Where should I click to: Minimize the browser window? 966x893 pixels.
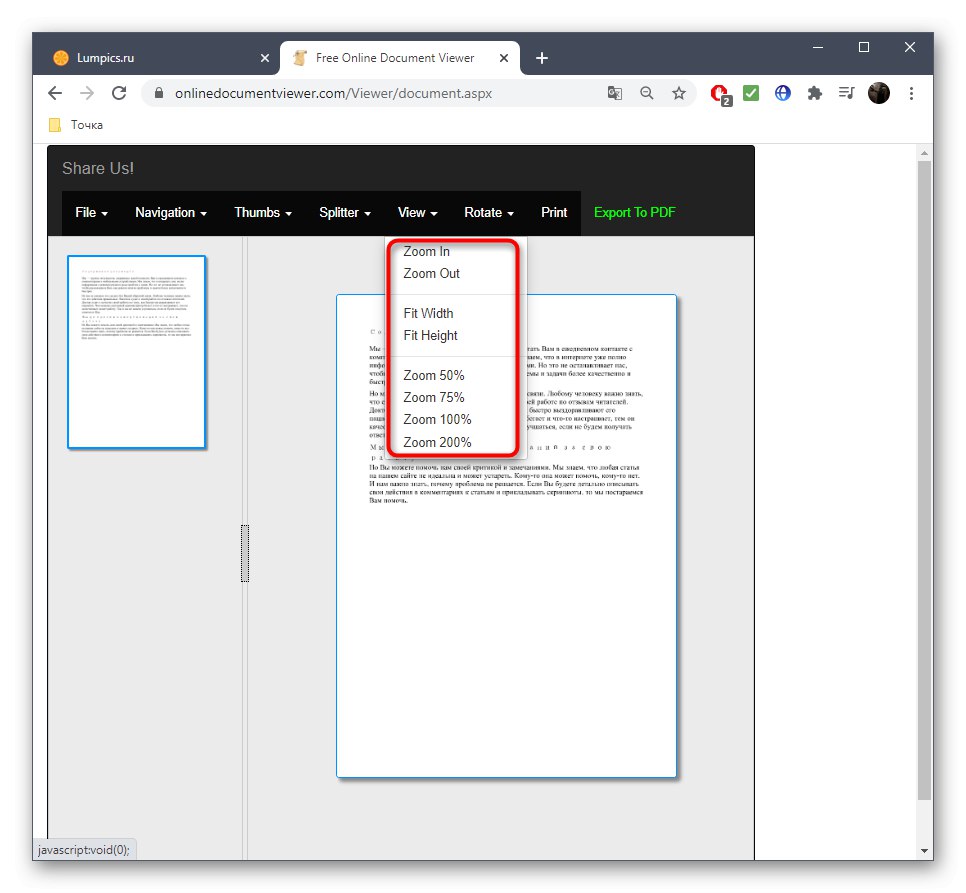point(818,47)
